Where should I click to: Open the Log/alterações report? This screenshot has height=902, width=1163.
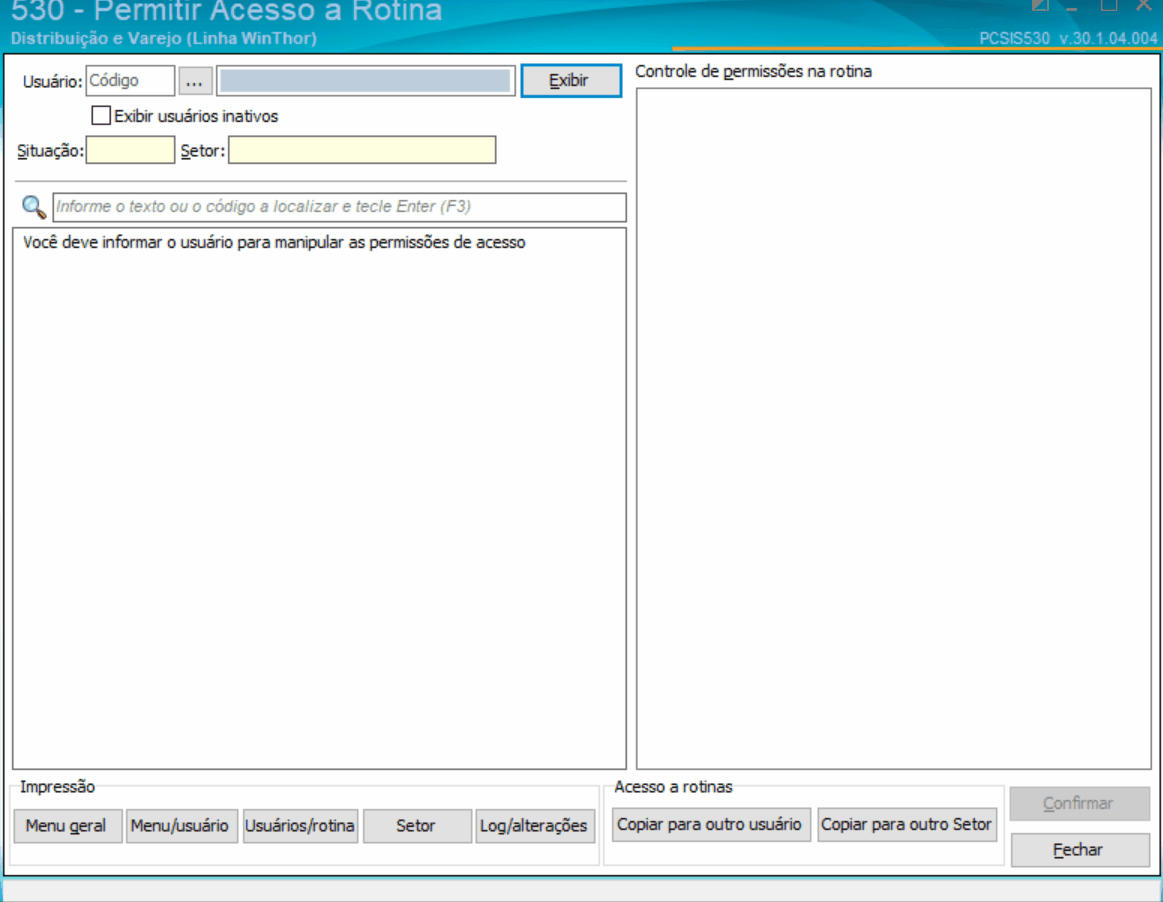[x=535, y=826]
